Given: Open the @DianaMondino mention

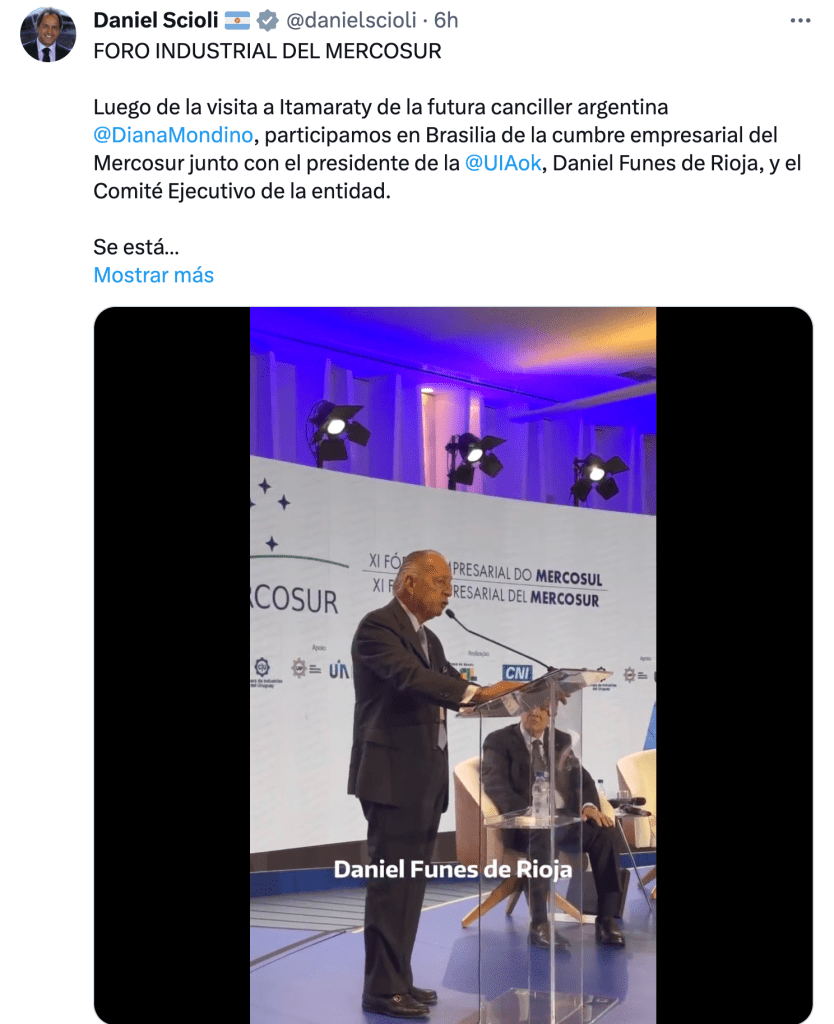Looking at the screenshot, I should (x=173, y=135).
